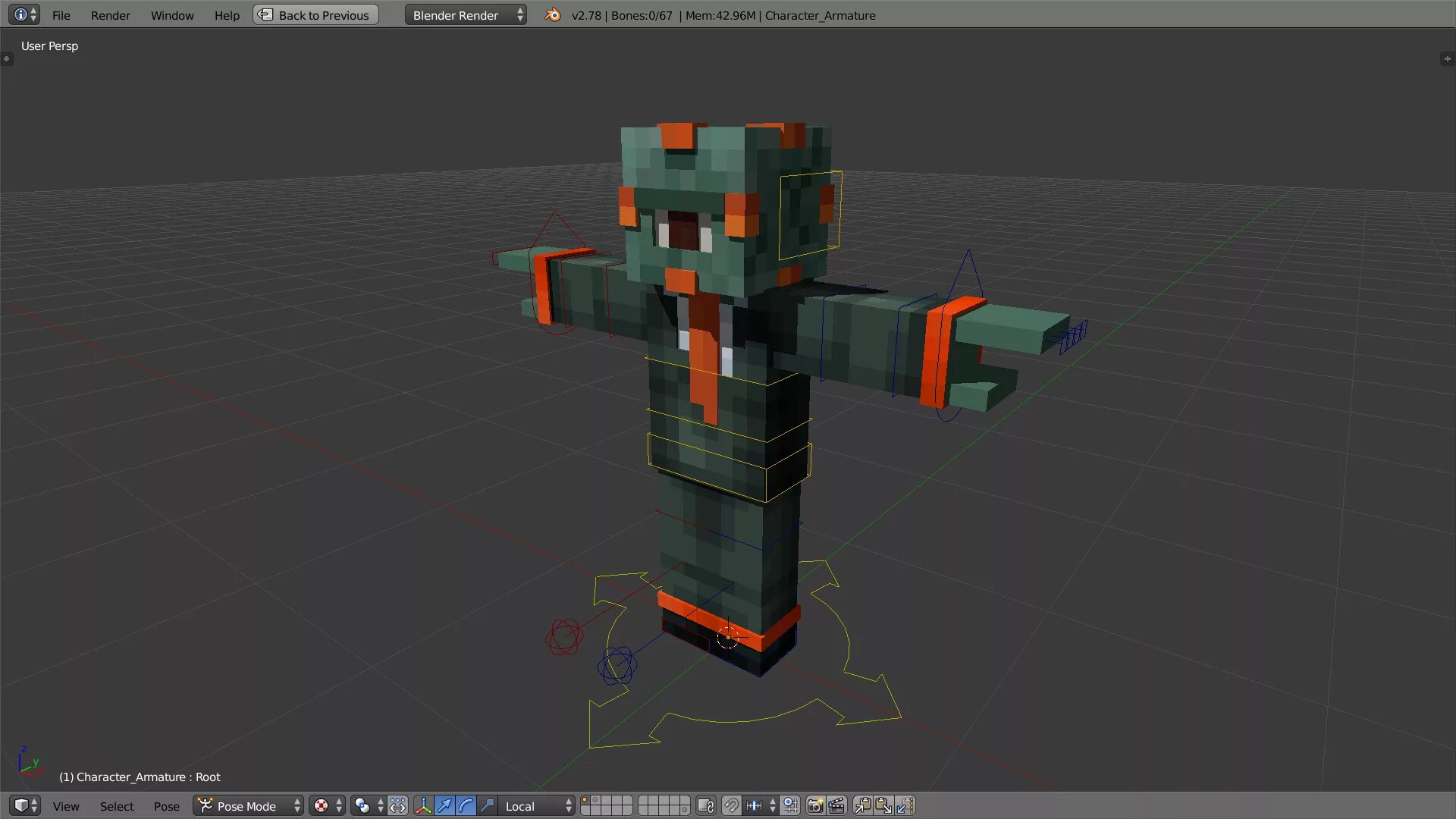Click the scene statistics text v2.78 Bones:0/67
The width and height of the screenshot is (1456, 819).
(622, 15)
